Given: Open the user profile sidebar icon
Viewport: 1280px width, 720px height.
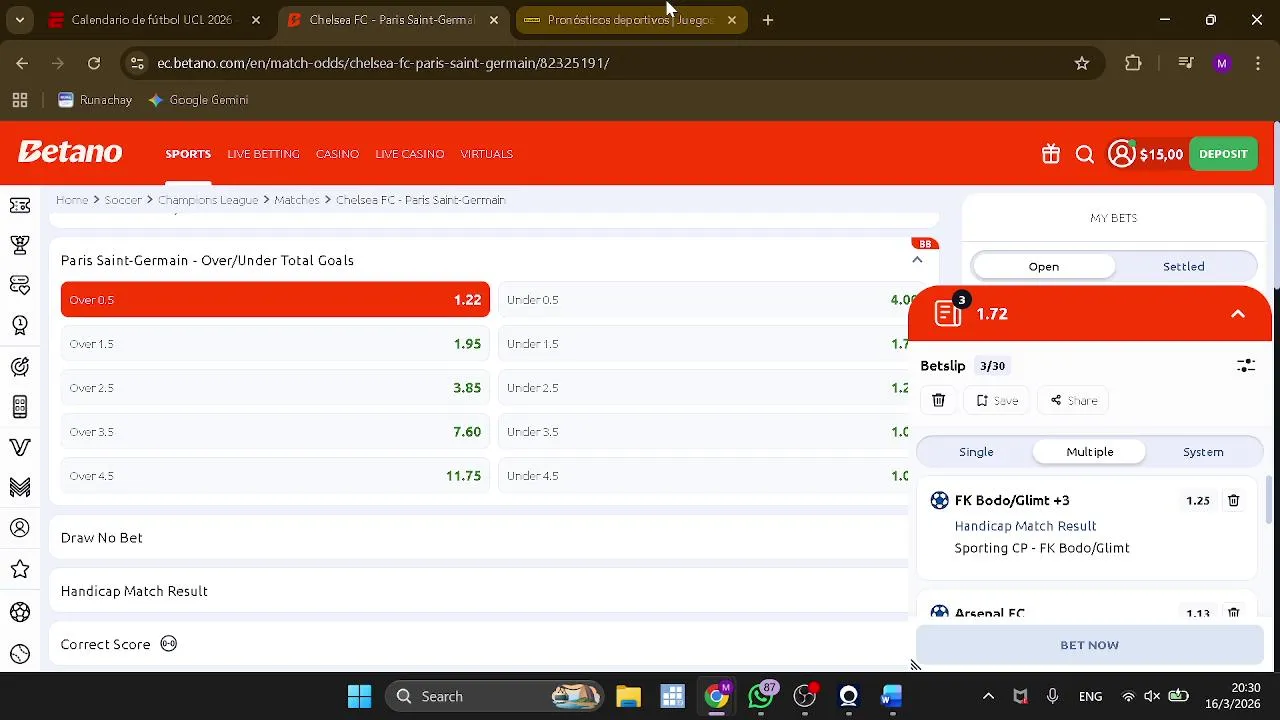Looking at the screenshot, I should [20, 528].
